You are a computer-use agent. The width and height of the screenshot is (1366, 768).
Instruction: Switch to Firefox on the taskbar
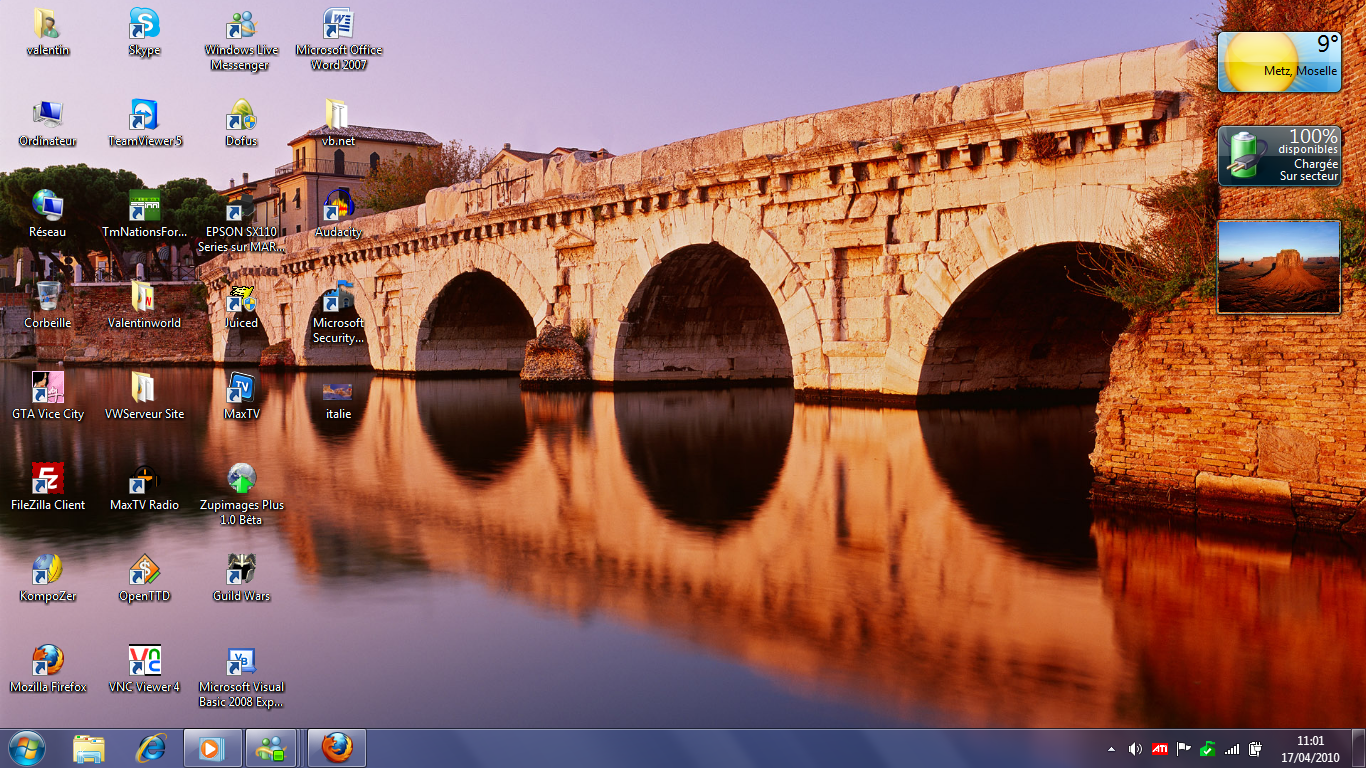337,748
